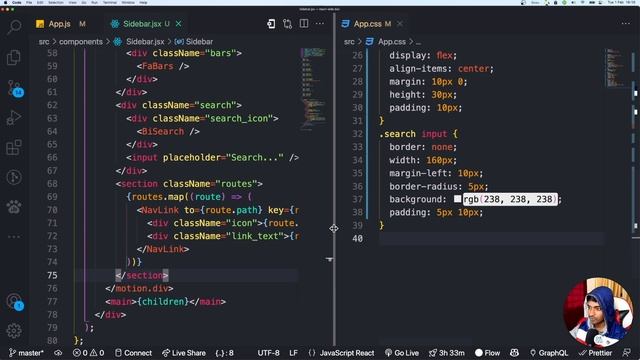The image size is (640, 360).
Task: Open the Accounts menu icon
Action: pos(15,301)
